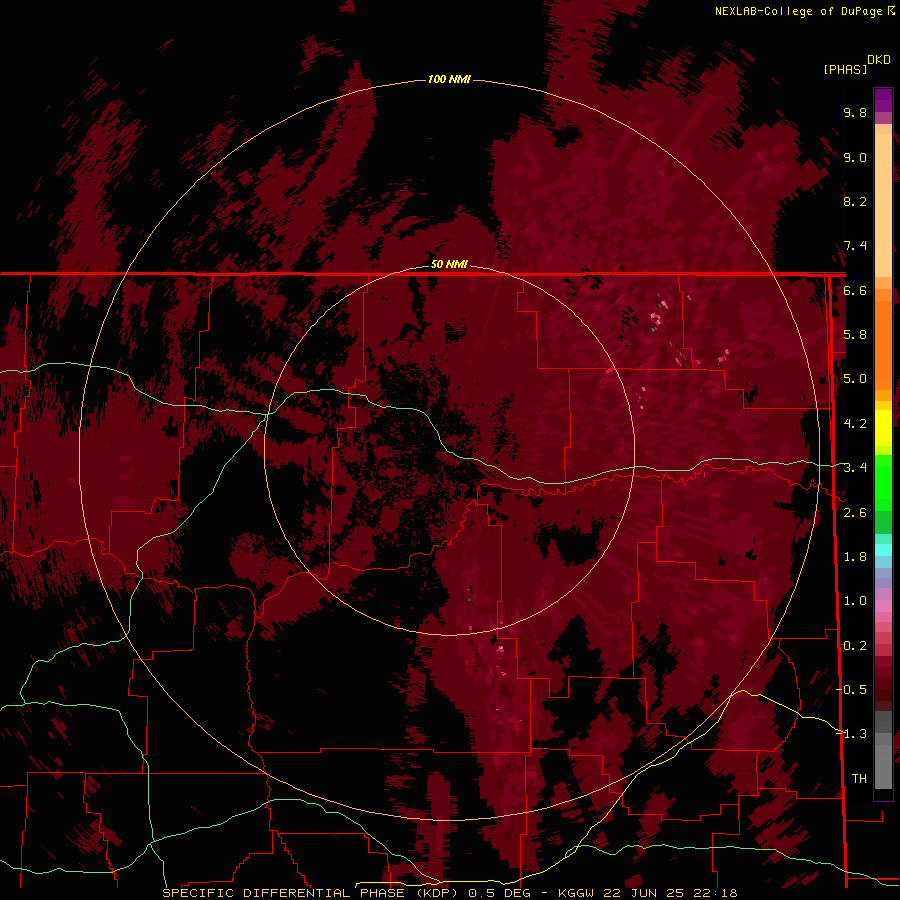Pick the purple segment of the color bar
Screen dimensions: 900x900
883,100
